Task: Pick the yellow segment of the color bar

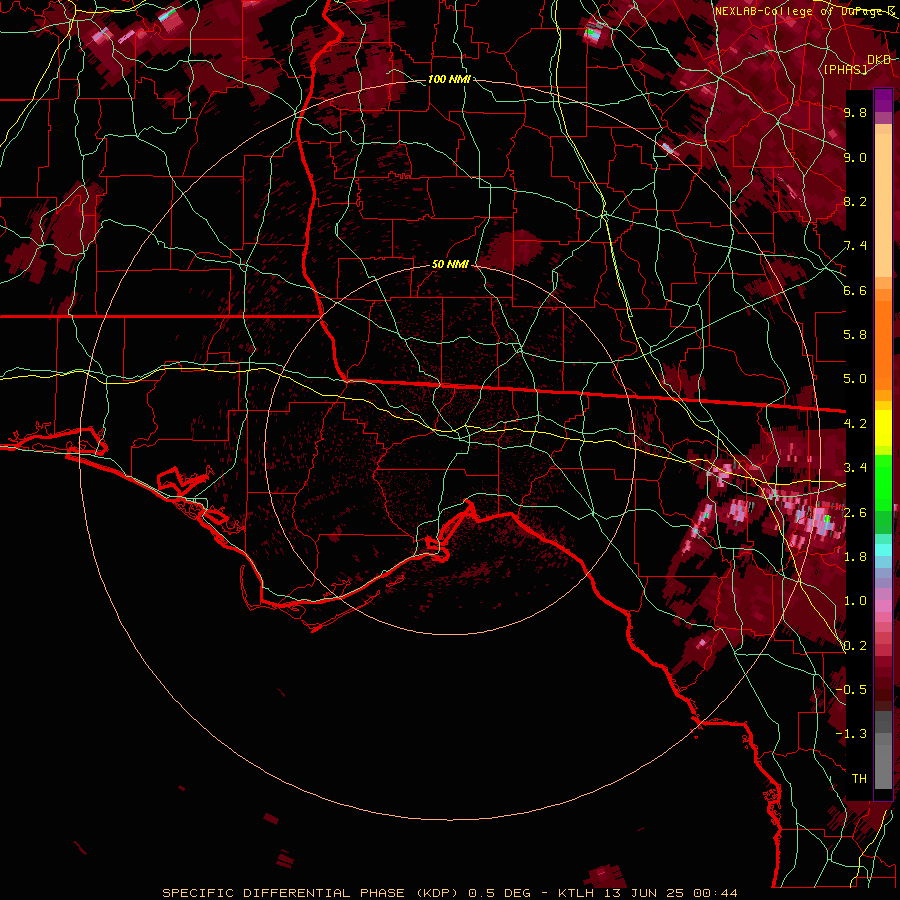Action: 883,428
